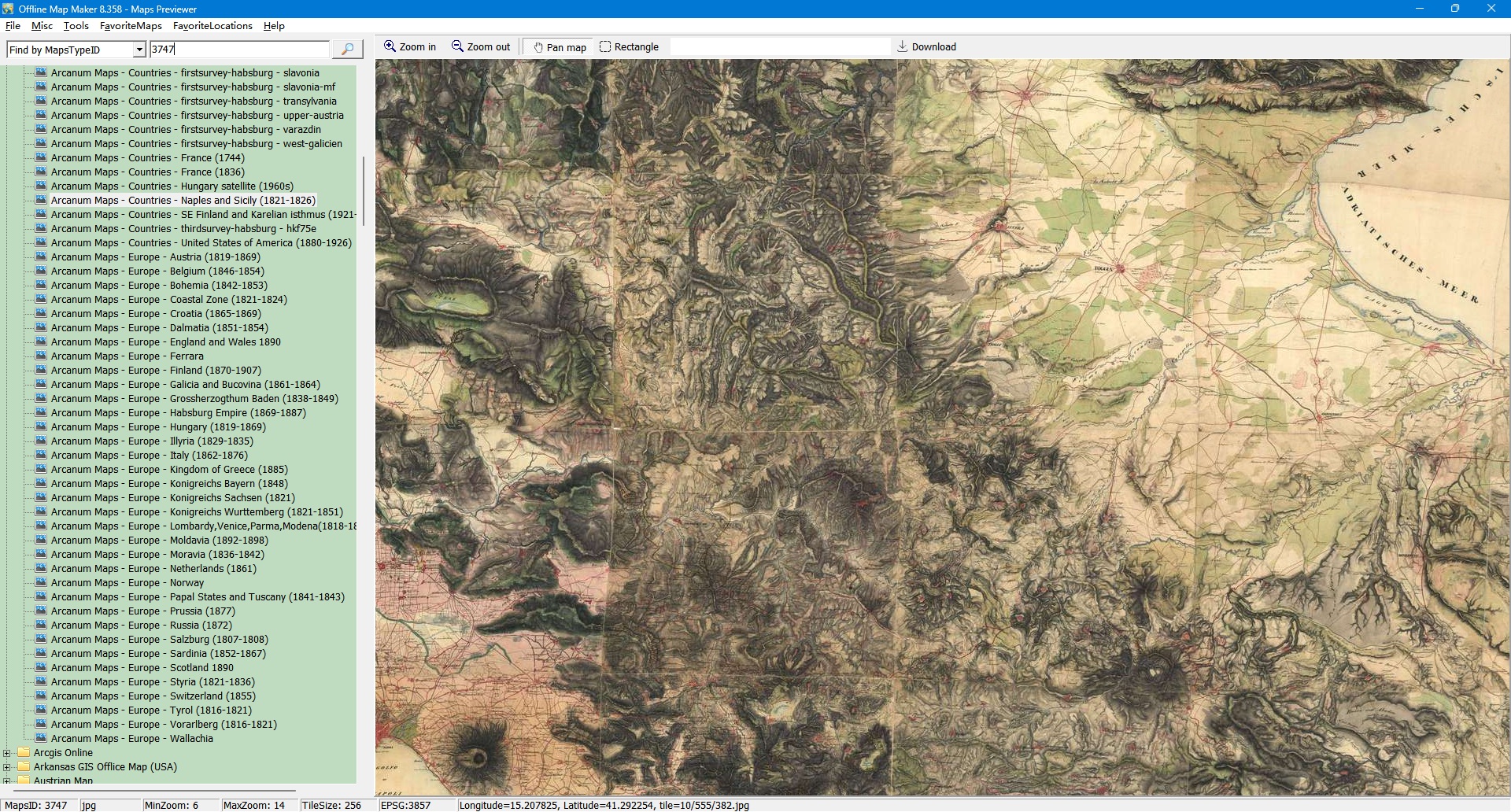Open the FavoriteMaps menu
The width and height of the screenshot is (1511, 812).
pyautogui.click(x=131, y=26)
